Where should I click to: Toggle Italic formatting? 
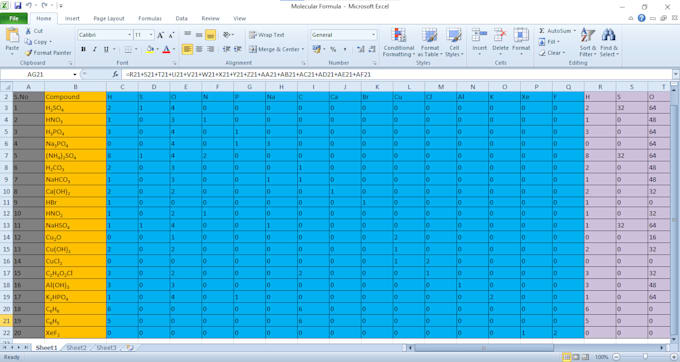click(95, 49)
